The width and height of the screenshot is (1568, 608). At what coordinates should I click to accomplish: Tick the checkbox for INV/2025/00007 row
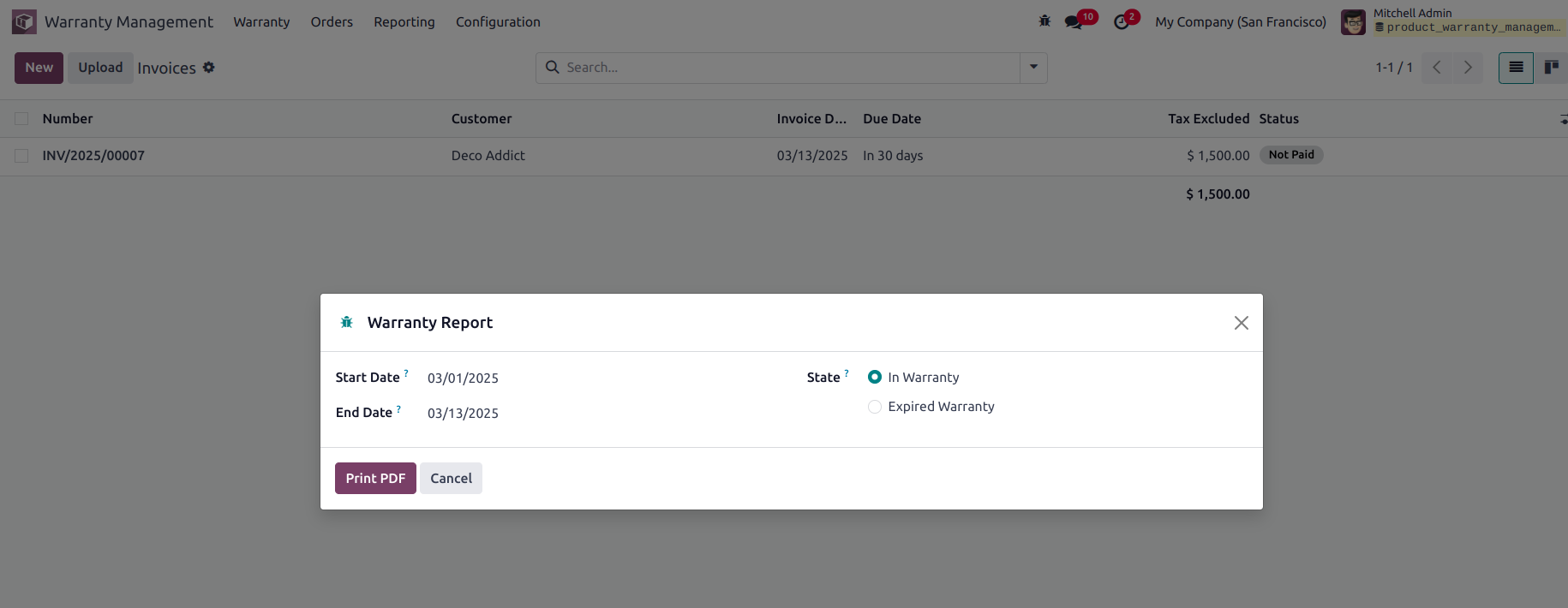(x=21, y=156)
